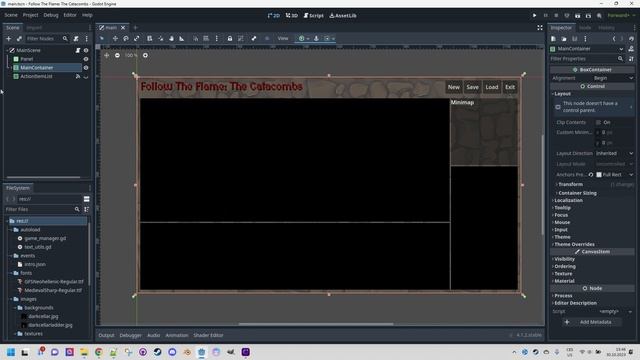
Task: Activate the Pan Mode hand tool
Action: pyautogui.click(x=171, y=38)
